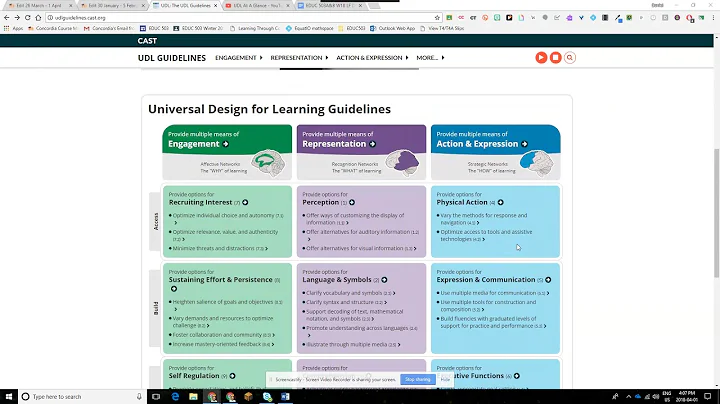Click the page vertical scrollbar thumb
The image size is (720, 404).
click(x=716, y=213)
